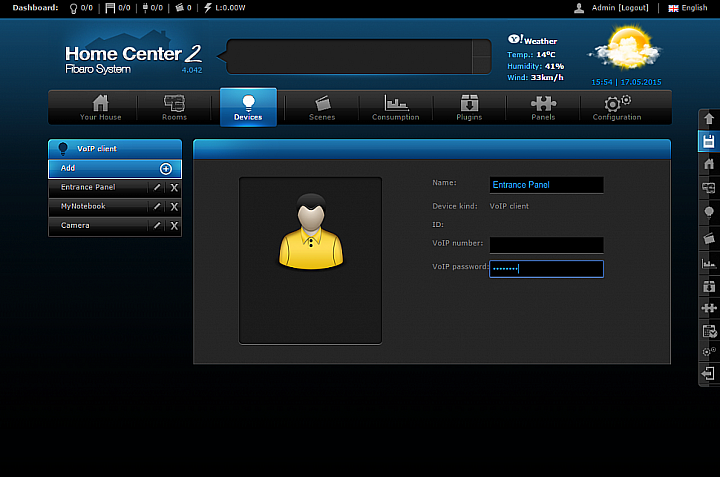This screenshot has width=720, height=477.
Task: Click the scroll-to-top arrow in right sidebar
Action: point(708,118)
